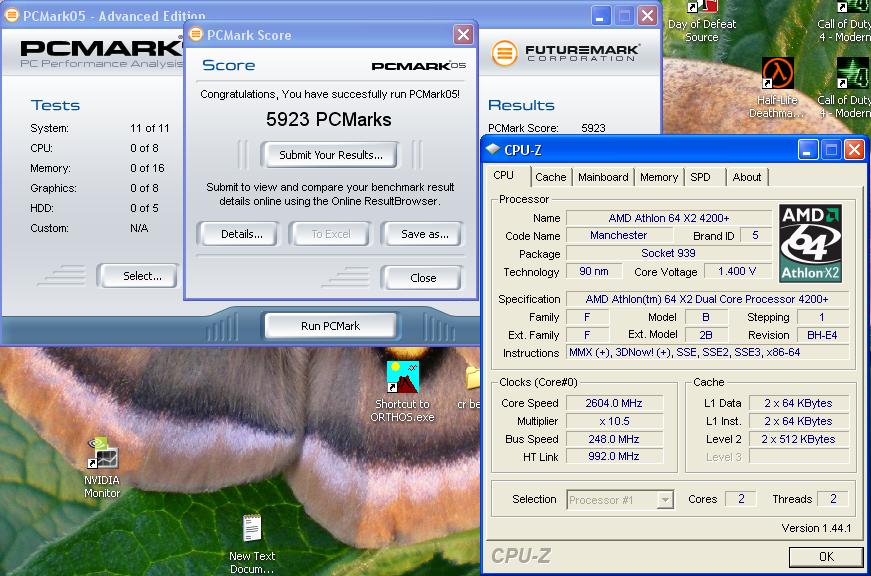Click the Futuremark Corporation logo icon
This screenshot has width=871, height=576.
coord(504,53)
